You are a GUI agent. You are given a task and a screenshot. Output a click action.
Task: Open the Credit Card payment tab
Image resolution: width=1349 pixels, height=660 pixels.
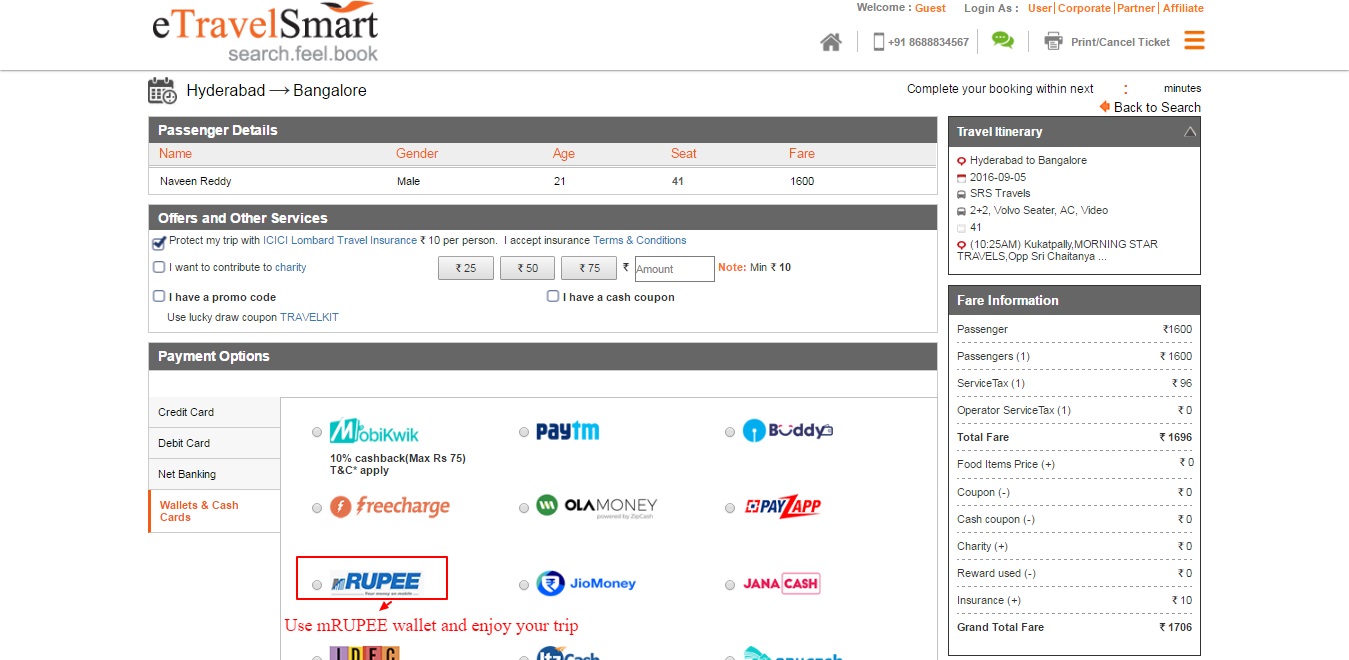point(214,412)
